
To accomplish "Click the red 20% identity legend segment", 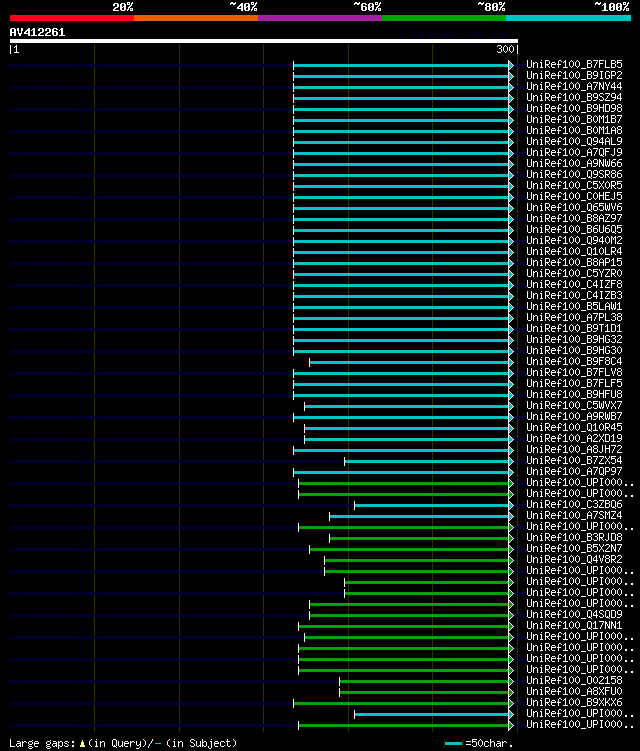I will 72,18.
